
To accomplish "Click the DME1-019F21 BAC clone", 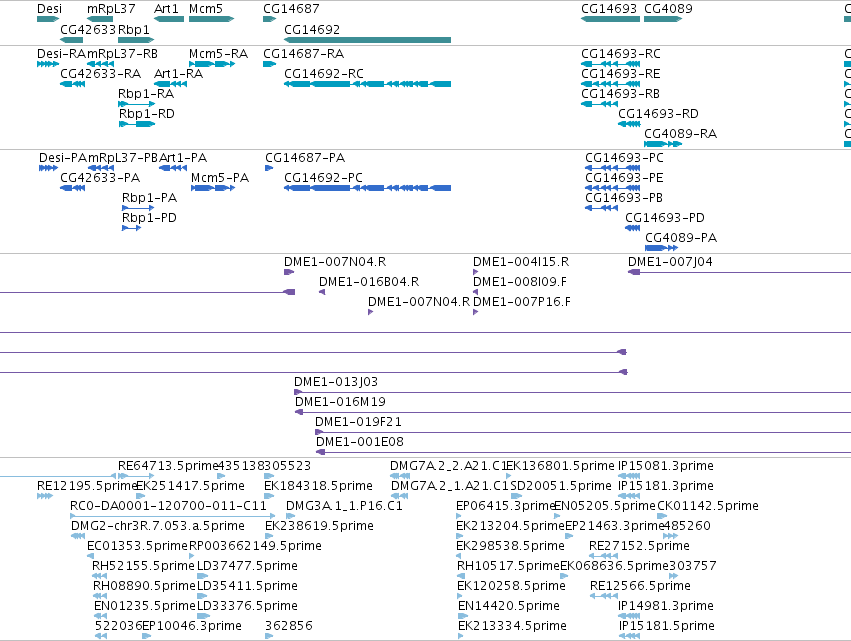I will pyautogui.click(x=583, y=432).
